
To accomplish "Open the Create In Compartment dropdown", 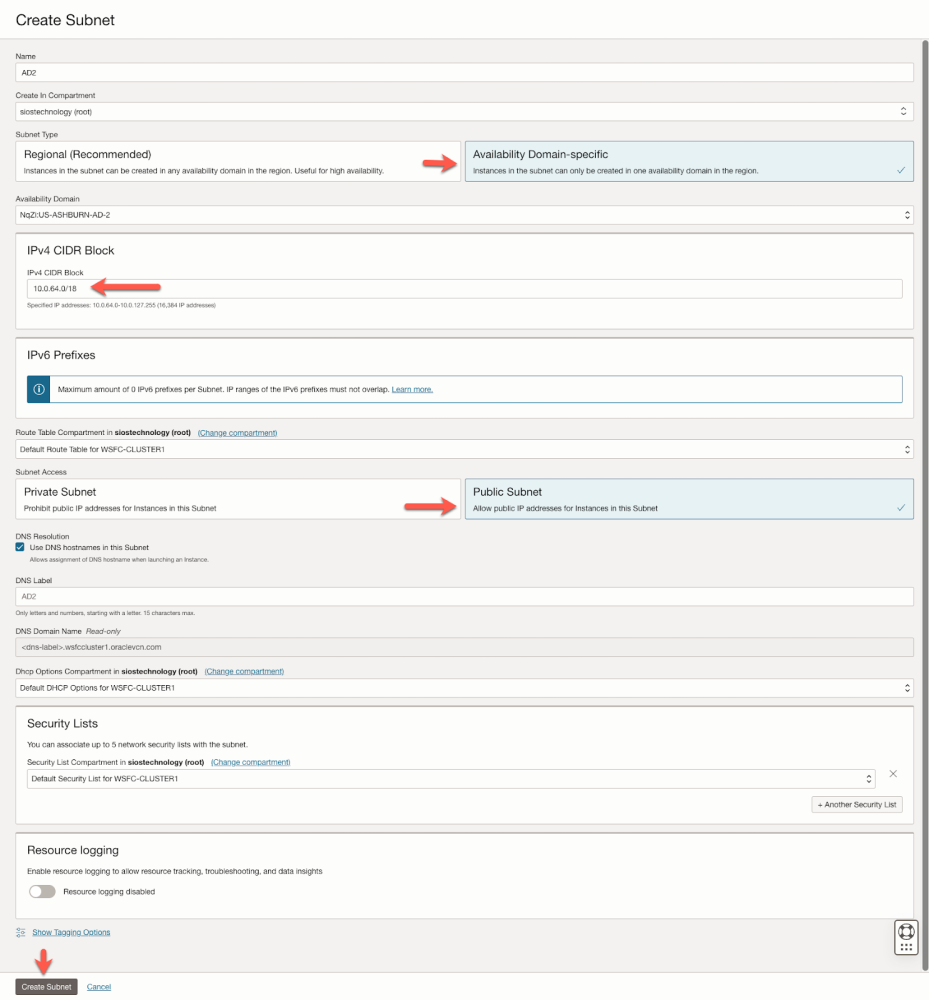I will (465, 112).
